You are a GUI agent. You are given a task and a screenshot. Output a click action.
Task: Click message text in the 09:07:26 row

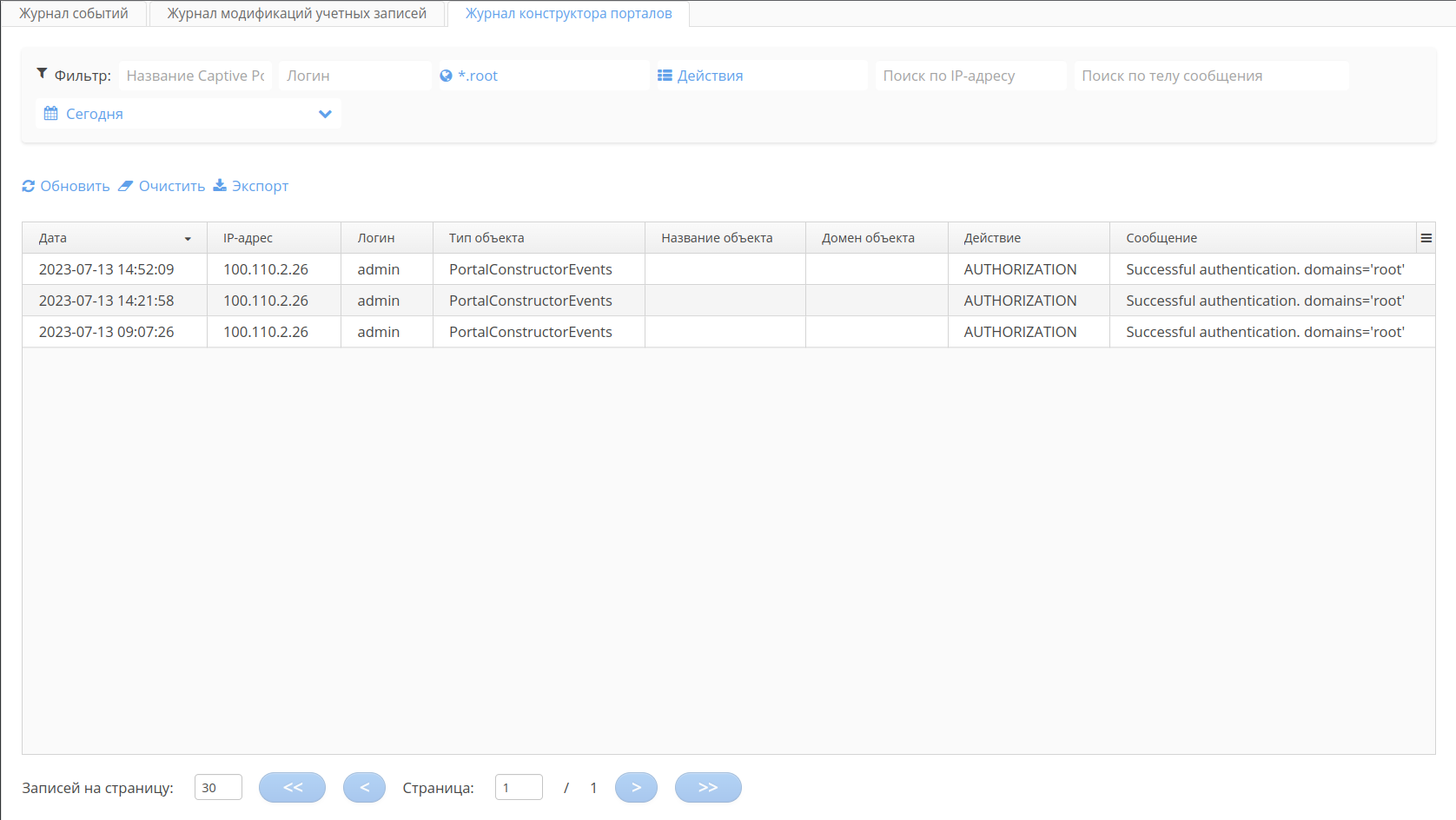click(x=1265, y=332)
